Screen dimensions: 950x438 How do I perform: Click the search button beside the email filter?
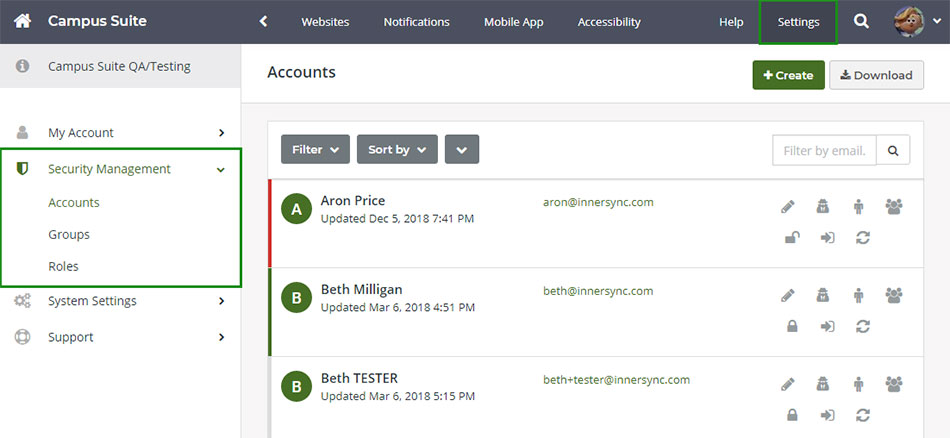click(x=893, y=150)
